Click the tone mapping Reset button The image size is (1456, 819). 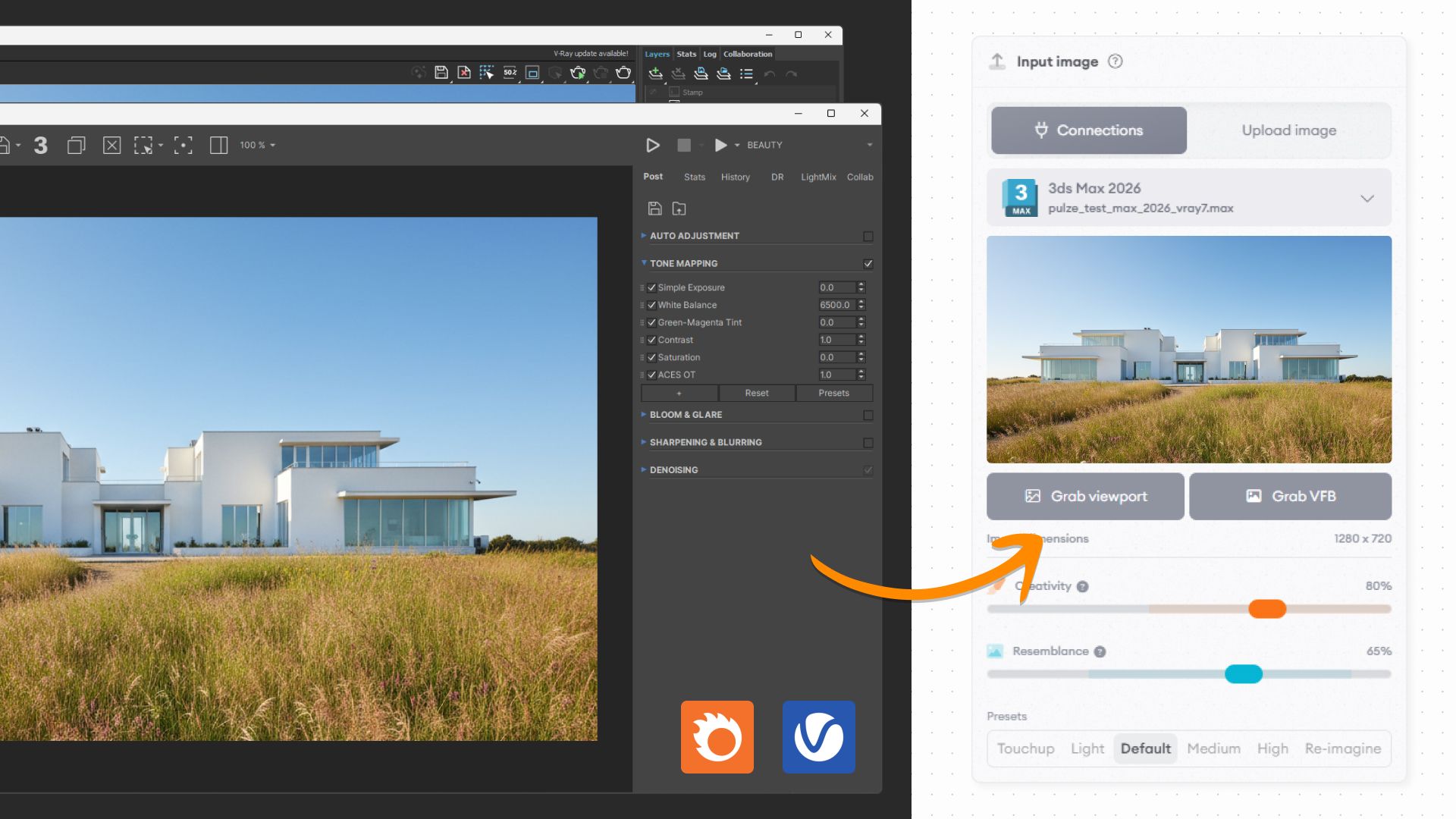click(x=756, y=393)
